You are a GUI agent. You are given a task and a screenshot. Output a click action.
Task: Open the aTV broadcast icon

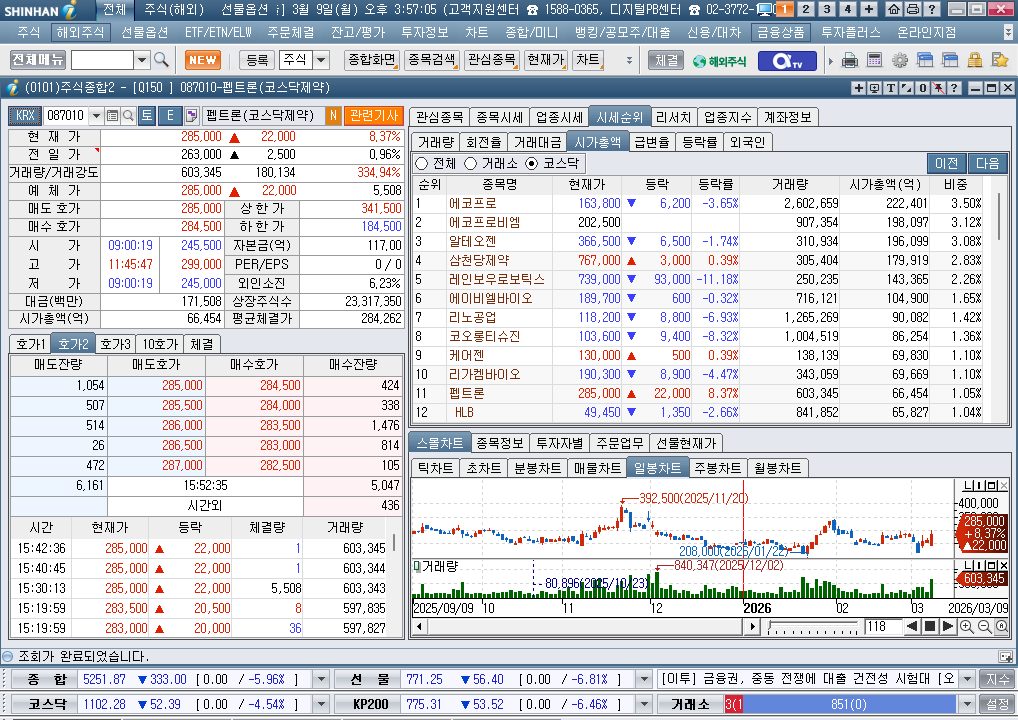[786, 61]
